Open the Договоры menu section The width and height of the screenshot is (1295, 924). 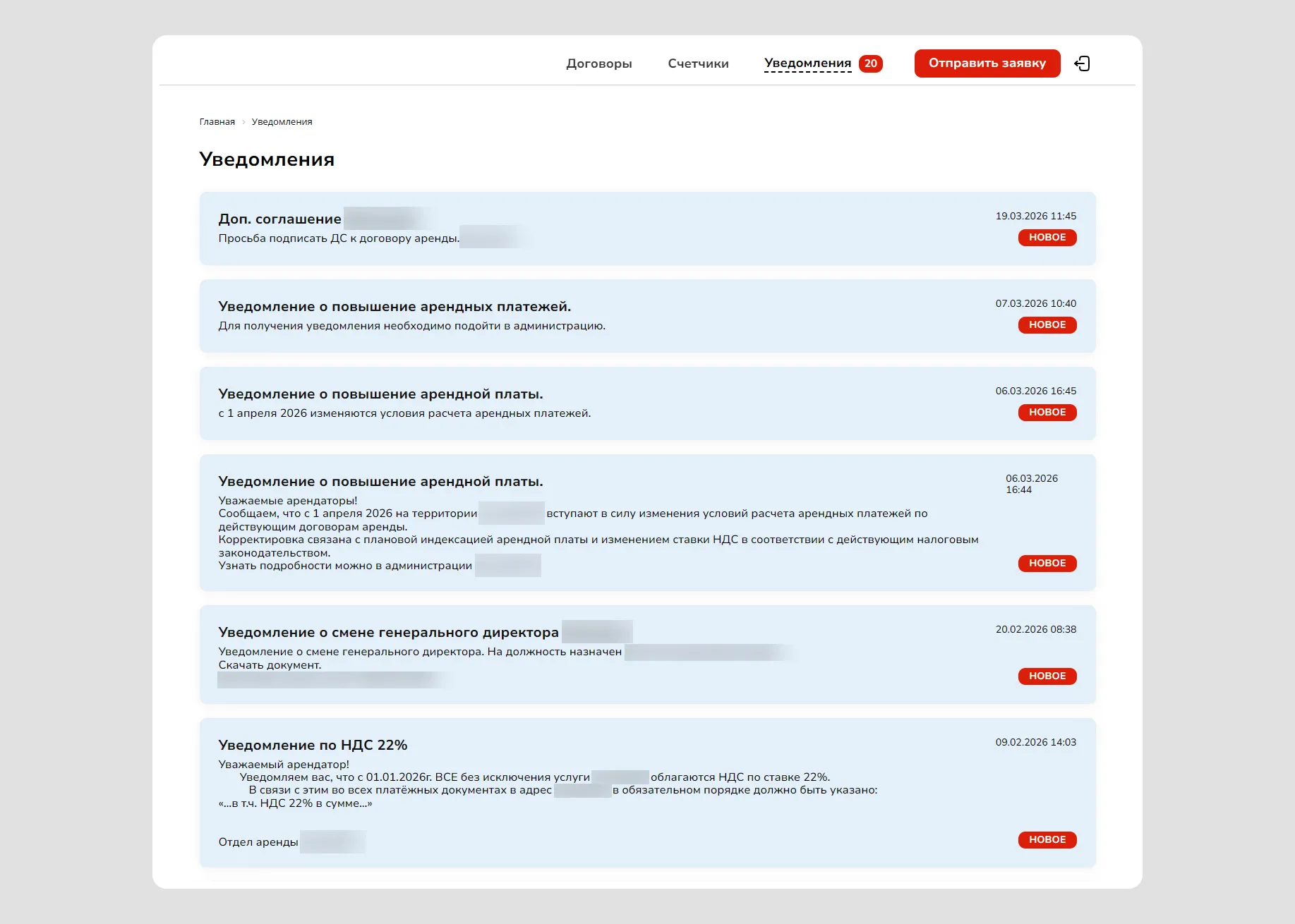point(598,63)
